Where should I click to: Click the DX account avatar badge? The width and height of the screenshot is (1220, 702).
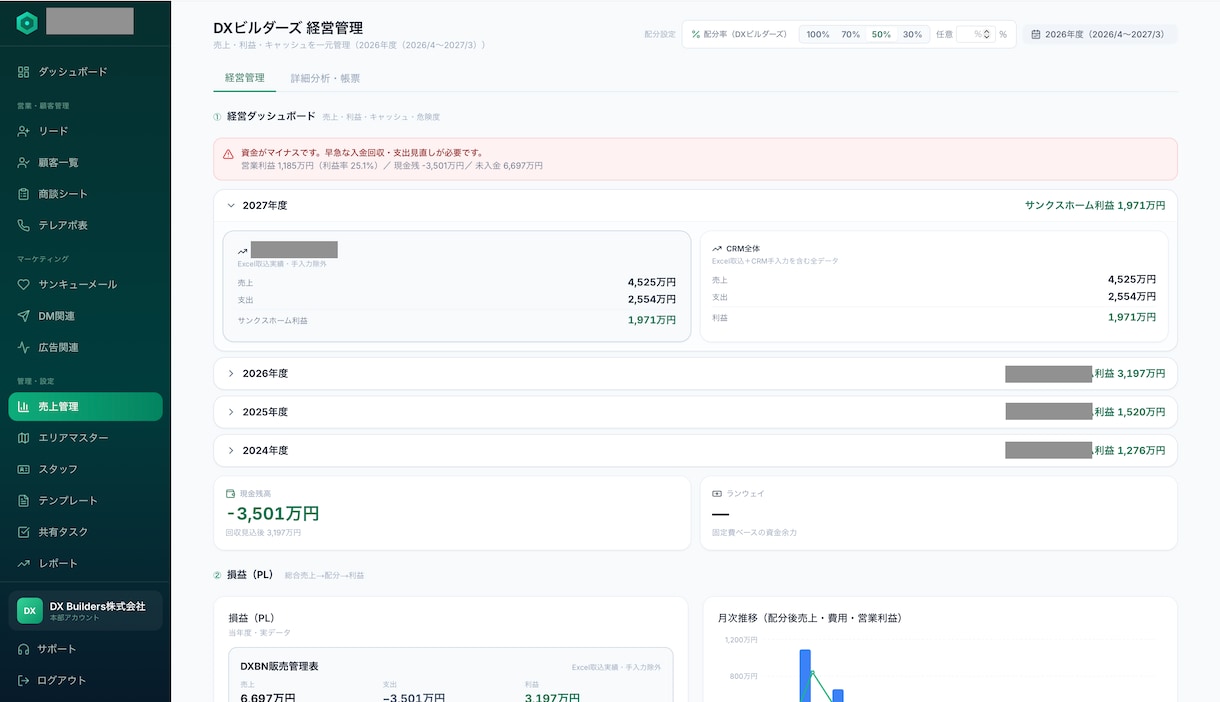pos(30,610)
